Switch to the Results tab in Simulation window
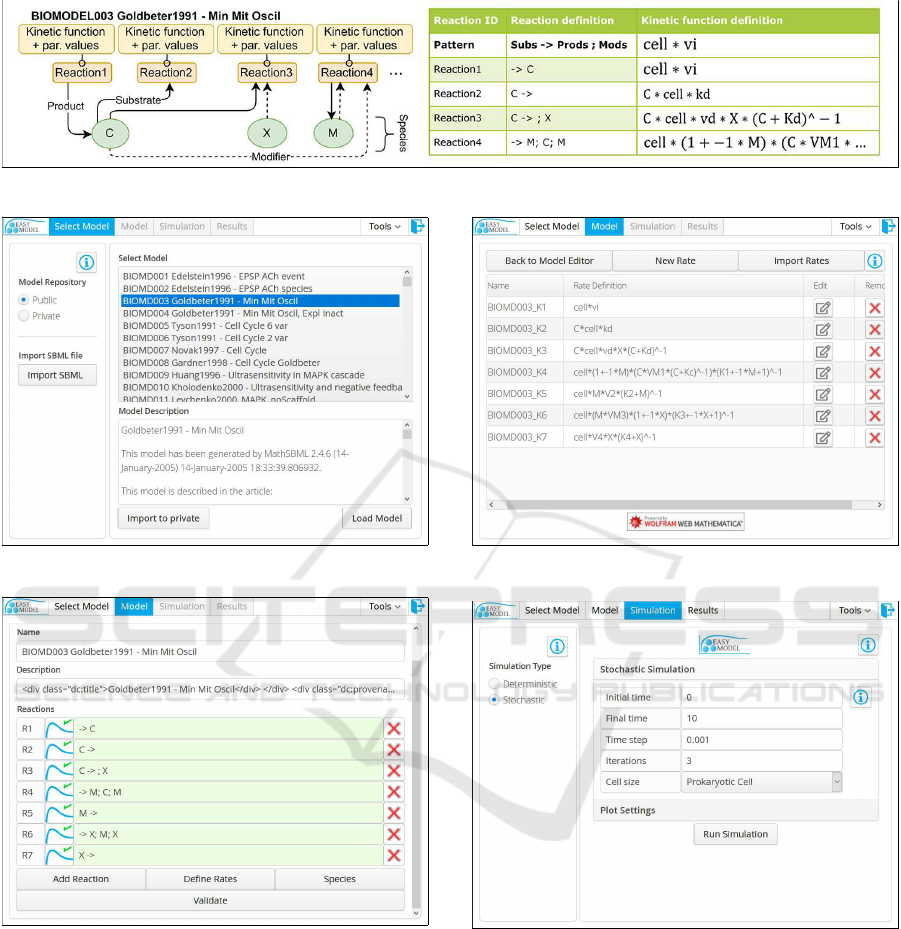 pyautogui.click(x=702, y=610)
